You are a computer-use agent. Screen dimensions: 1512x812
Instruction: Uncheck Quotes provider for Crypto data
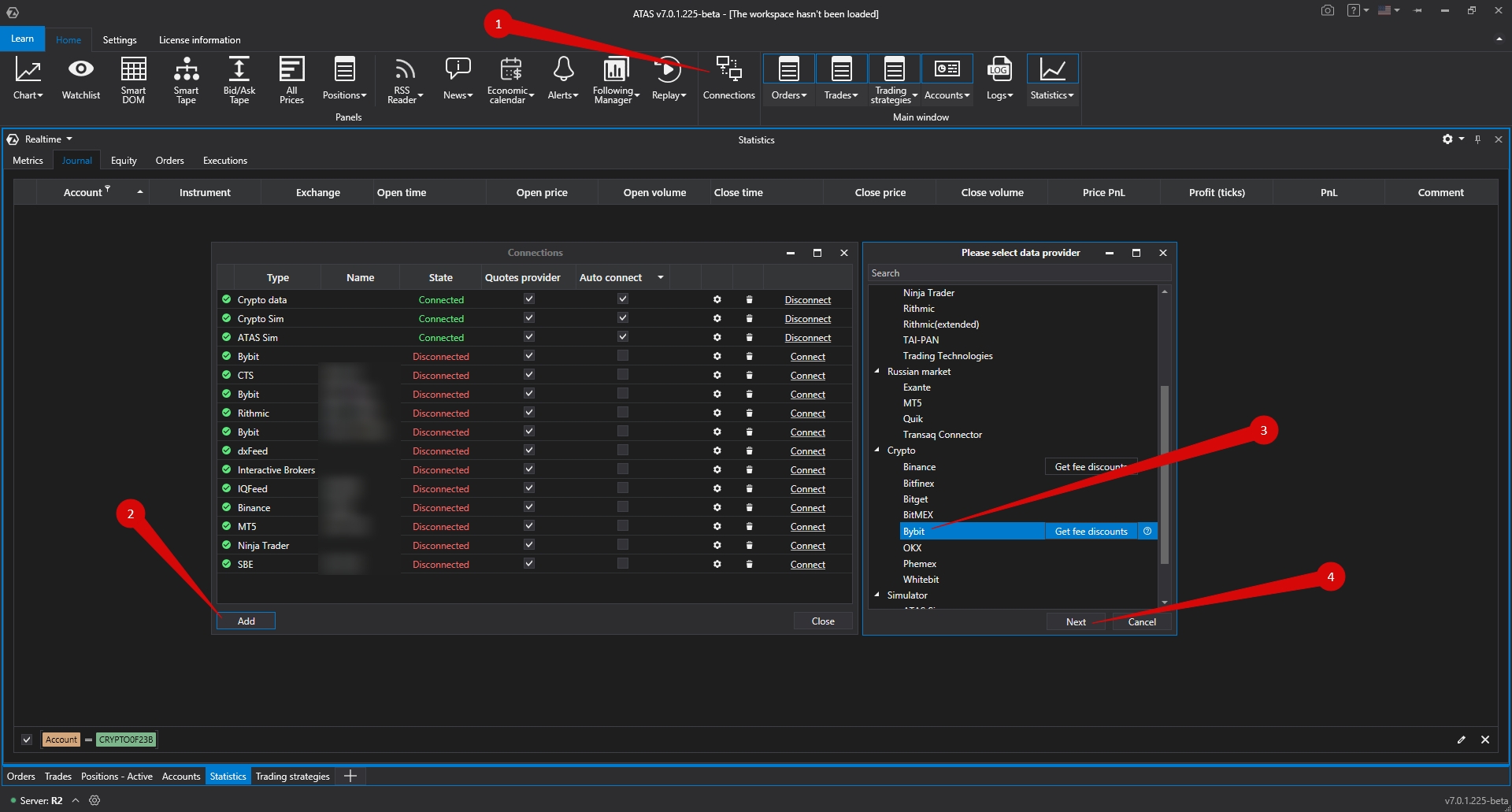pos(529,300)
